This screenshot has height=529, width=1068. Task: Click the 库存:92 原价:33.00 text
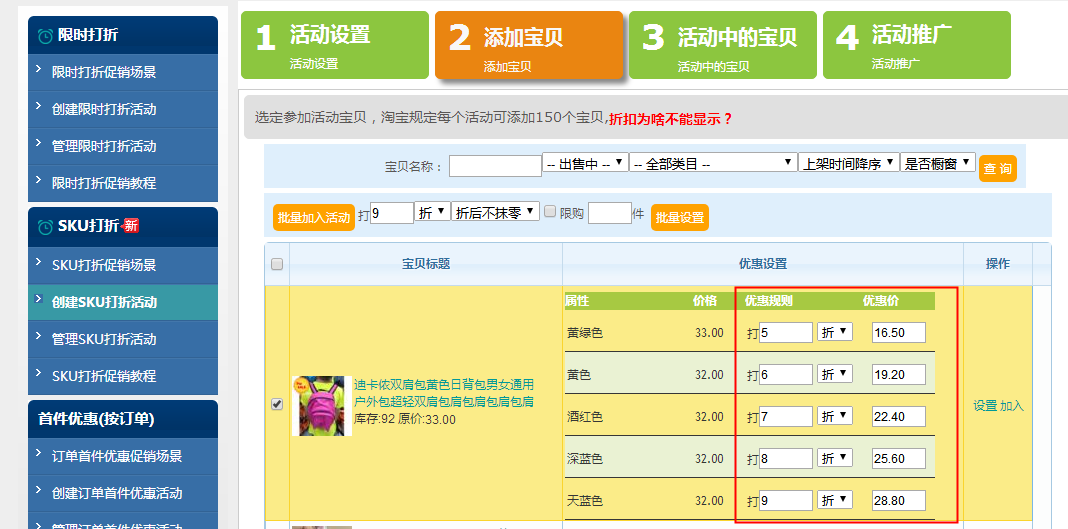pos(405,419)
